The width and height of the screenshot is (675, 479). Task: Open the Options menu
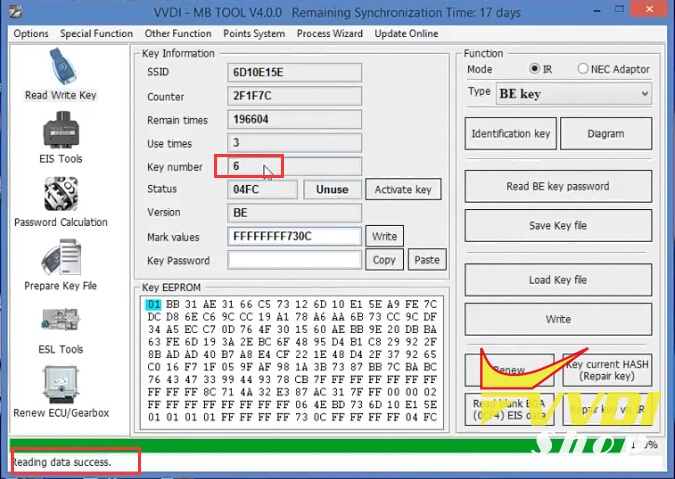pos(31,34)
